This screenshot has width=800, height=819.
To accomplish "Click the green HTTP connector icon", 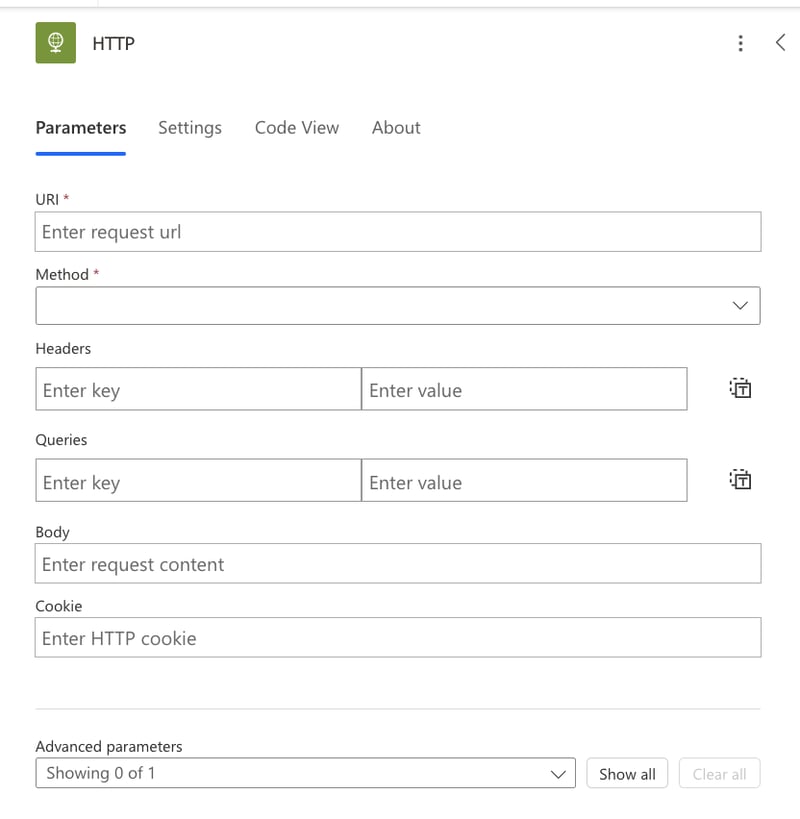I will (56, 43).
